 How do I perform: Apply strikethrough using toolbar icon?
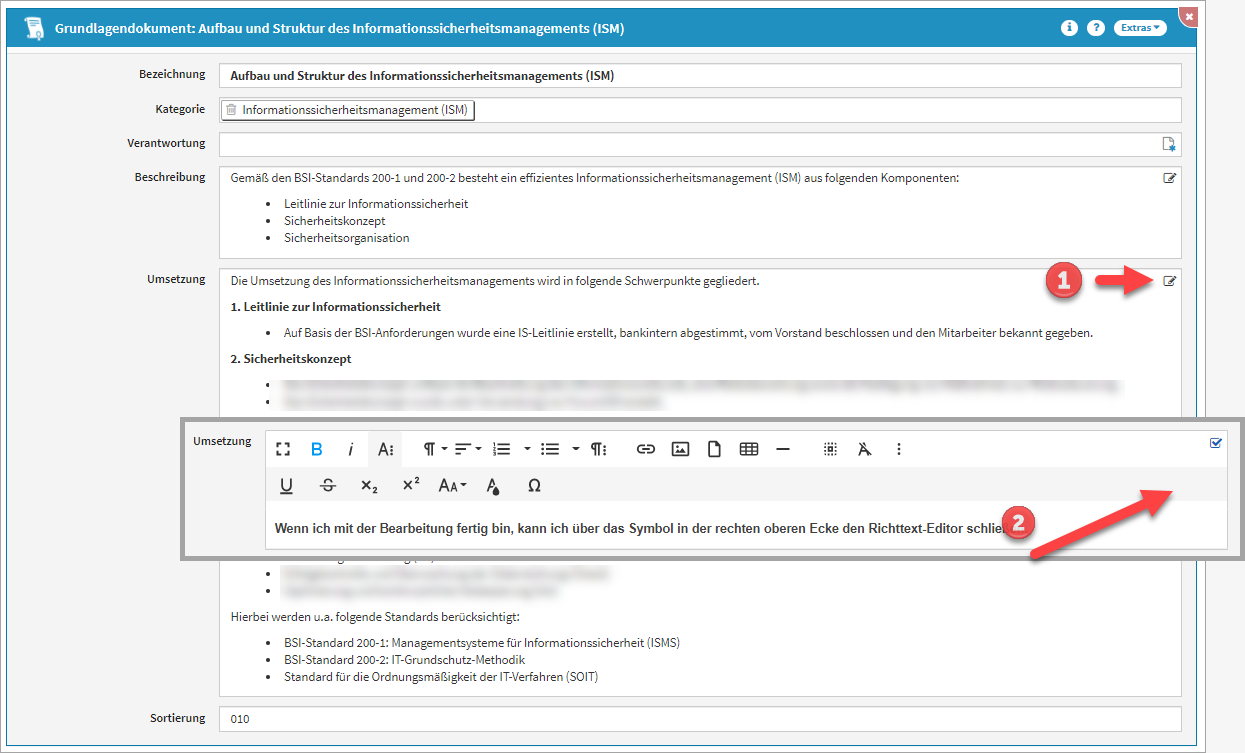pyautogui.click(x=328, y=486)
